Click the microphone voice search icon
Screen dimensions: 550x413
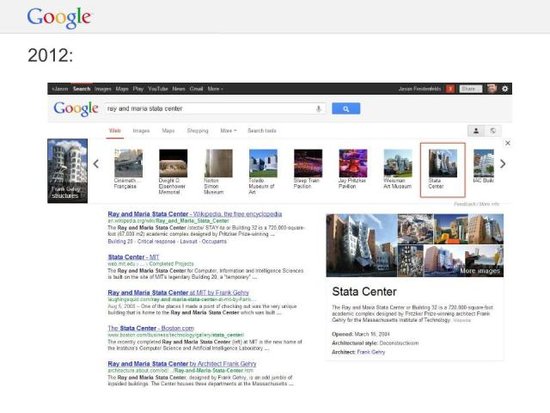(x=318, y=108)
